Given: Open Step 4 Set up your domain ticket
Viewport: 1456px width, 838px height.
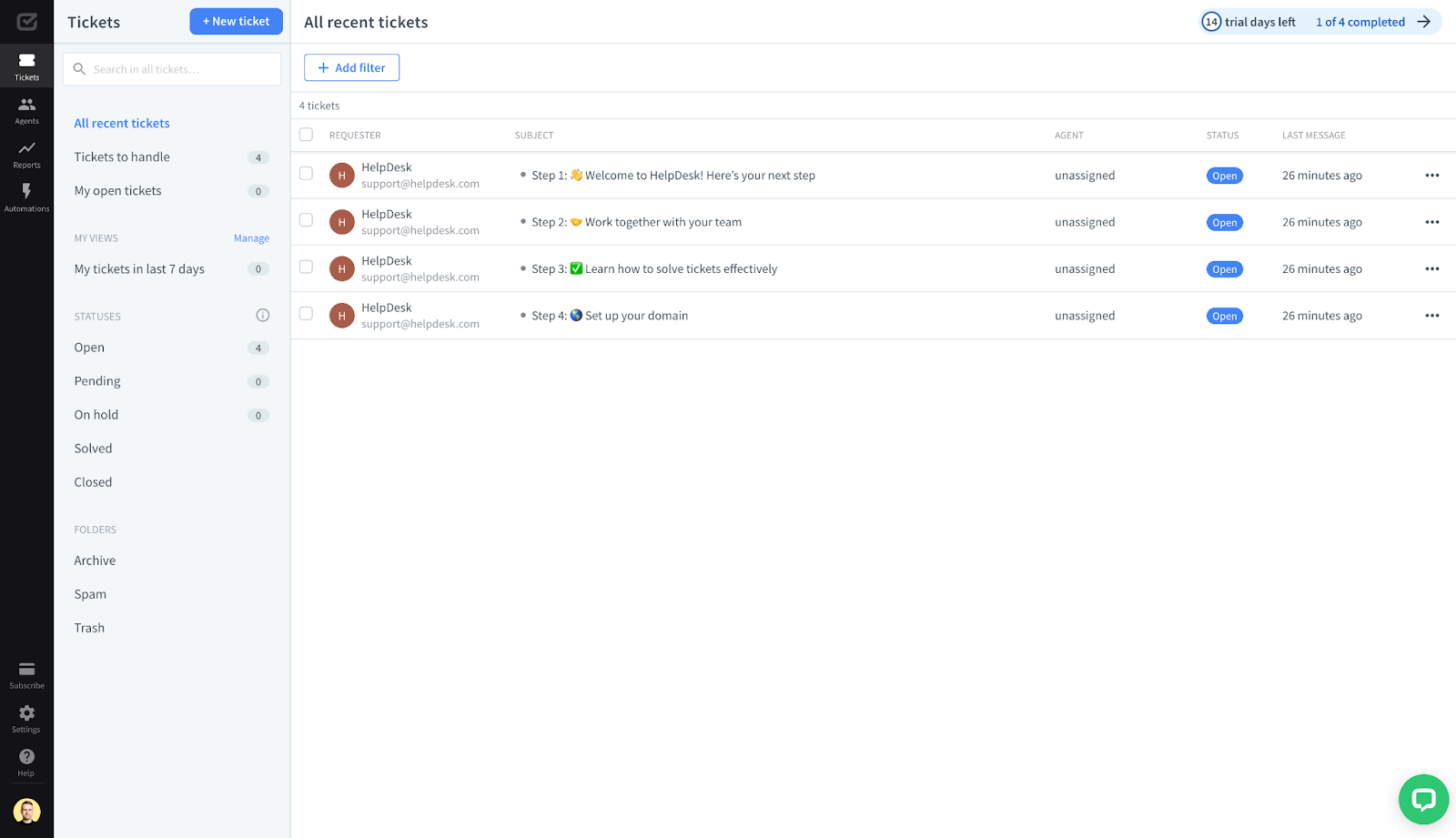Looking at the screenshot, I should (x=610, y=316).
